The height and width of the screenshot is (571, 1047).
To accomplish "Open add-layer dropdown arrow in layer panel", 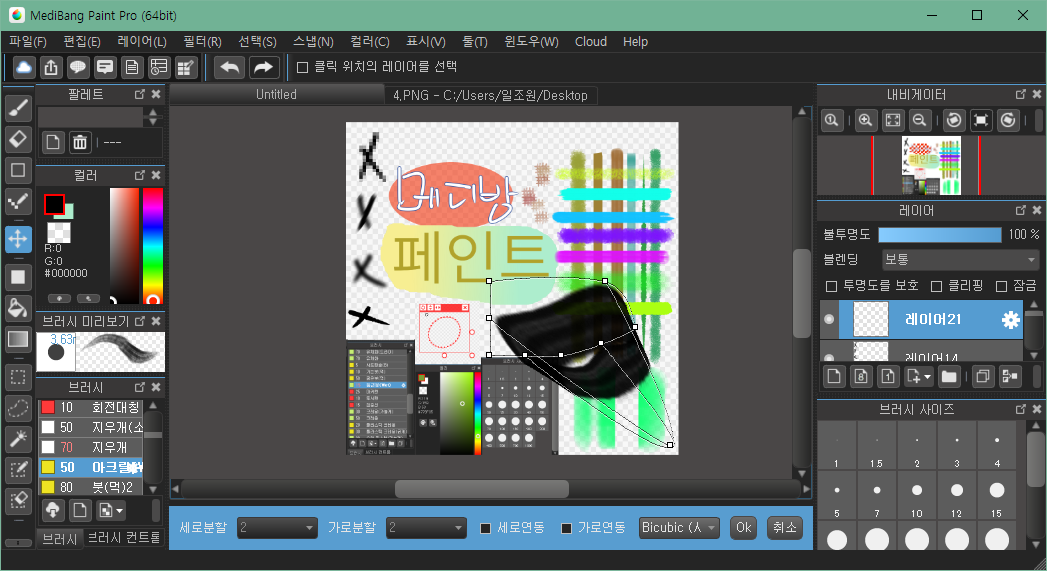I will [927, 377].
